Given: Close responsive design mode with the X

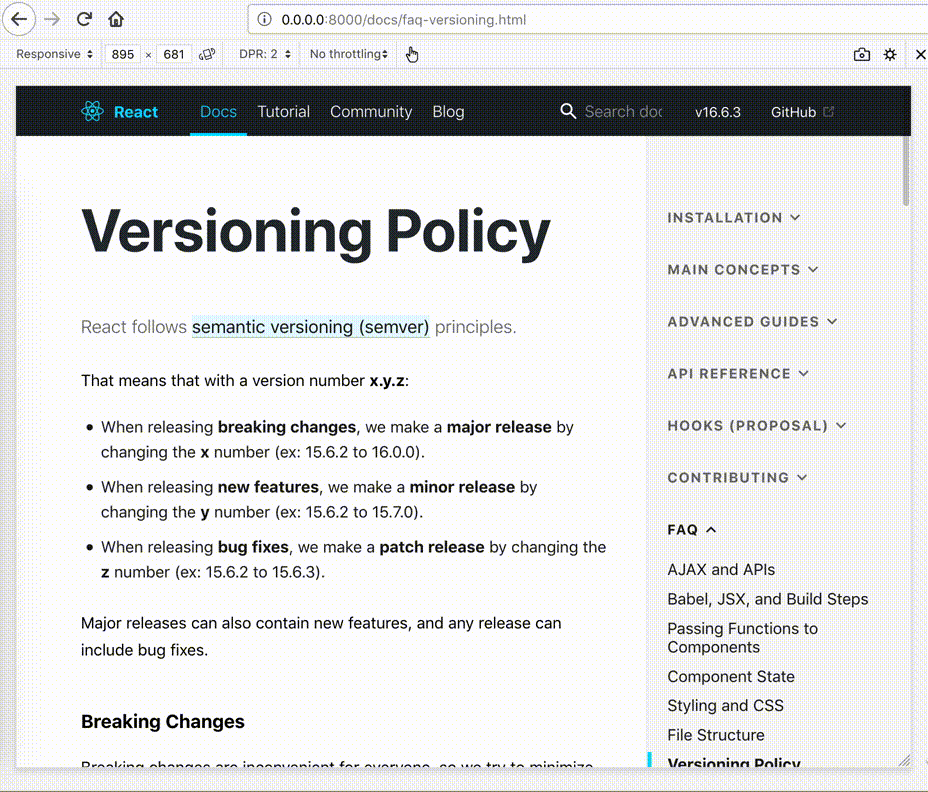Looking at the screenshot, I should (x=920, y=54).
